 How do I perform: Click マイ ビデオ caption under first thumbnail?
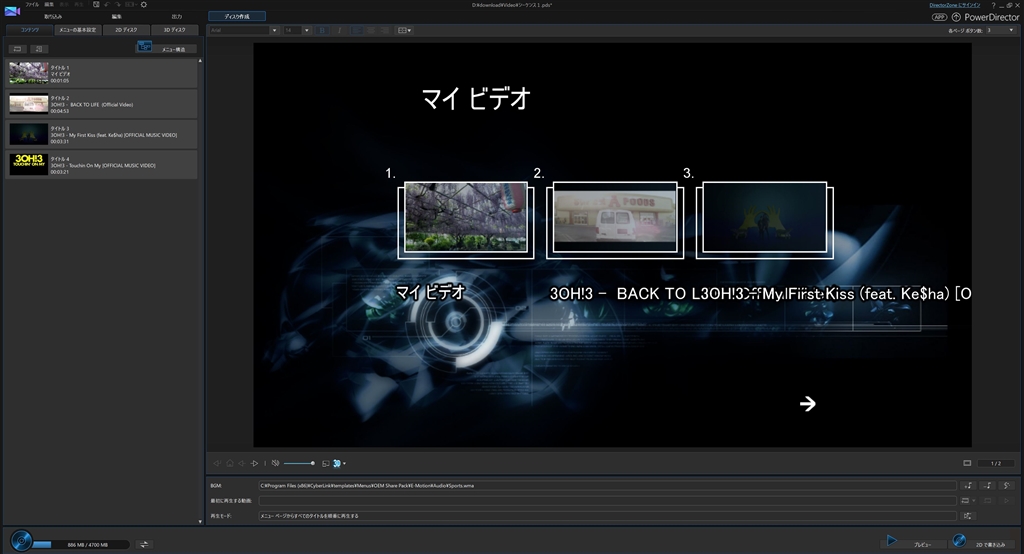point(430,292)
